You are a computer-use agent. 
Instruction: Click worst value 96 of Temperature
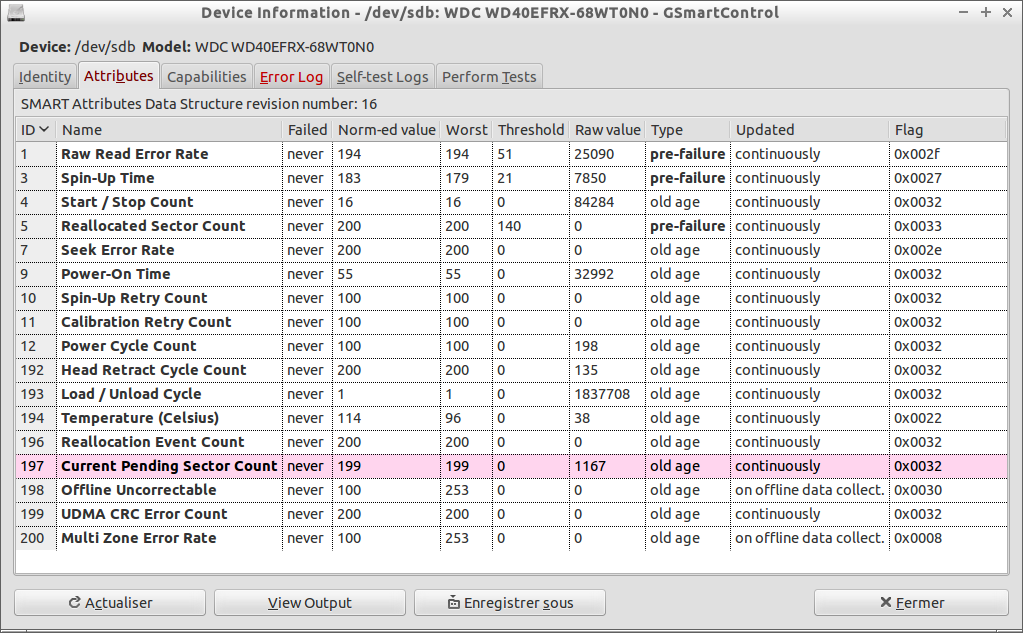(x=453, y=418)
